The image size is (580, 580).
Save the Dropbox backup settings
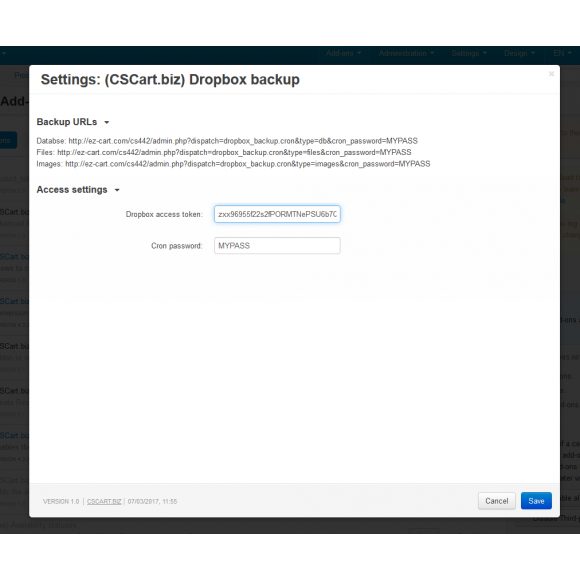click(536, 501)
